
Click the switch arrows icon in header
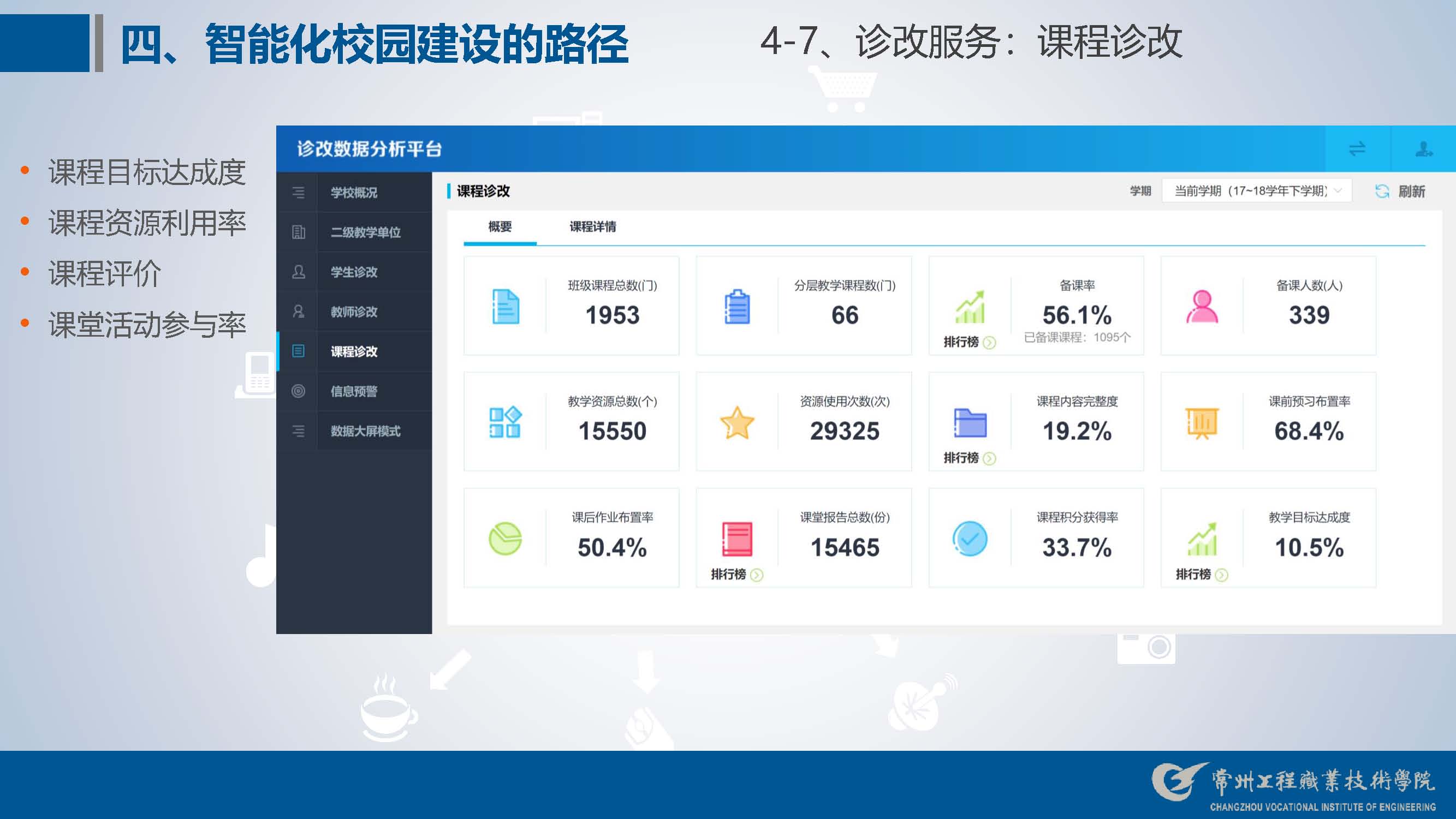coord(1357,148)
